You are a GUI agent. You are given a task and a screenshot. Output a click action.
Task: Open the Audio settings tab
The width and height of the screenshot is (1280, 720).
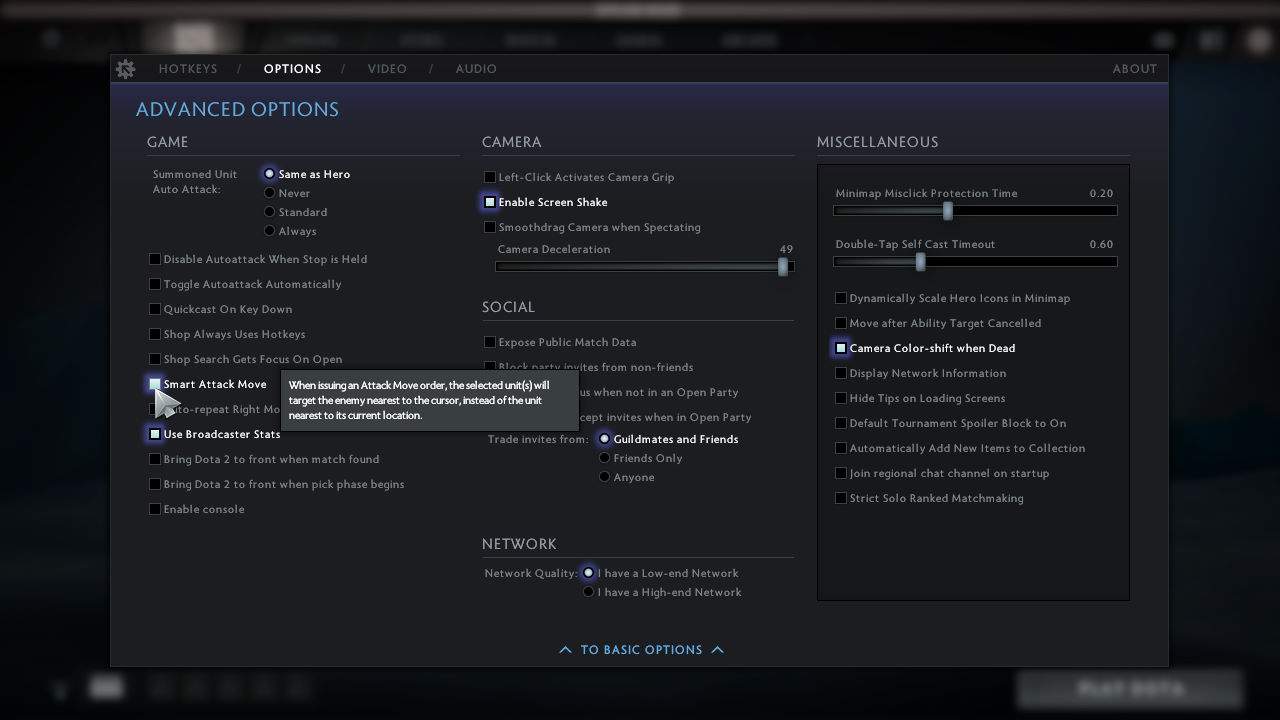[x=476, y=69]
